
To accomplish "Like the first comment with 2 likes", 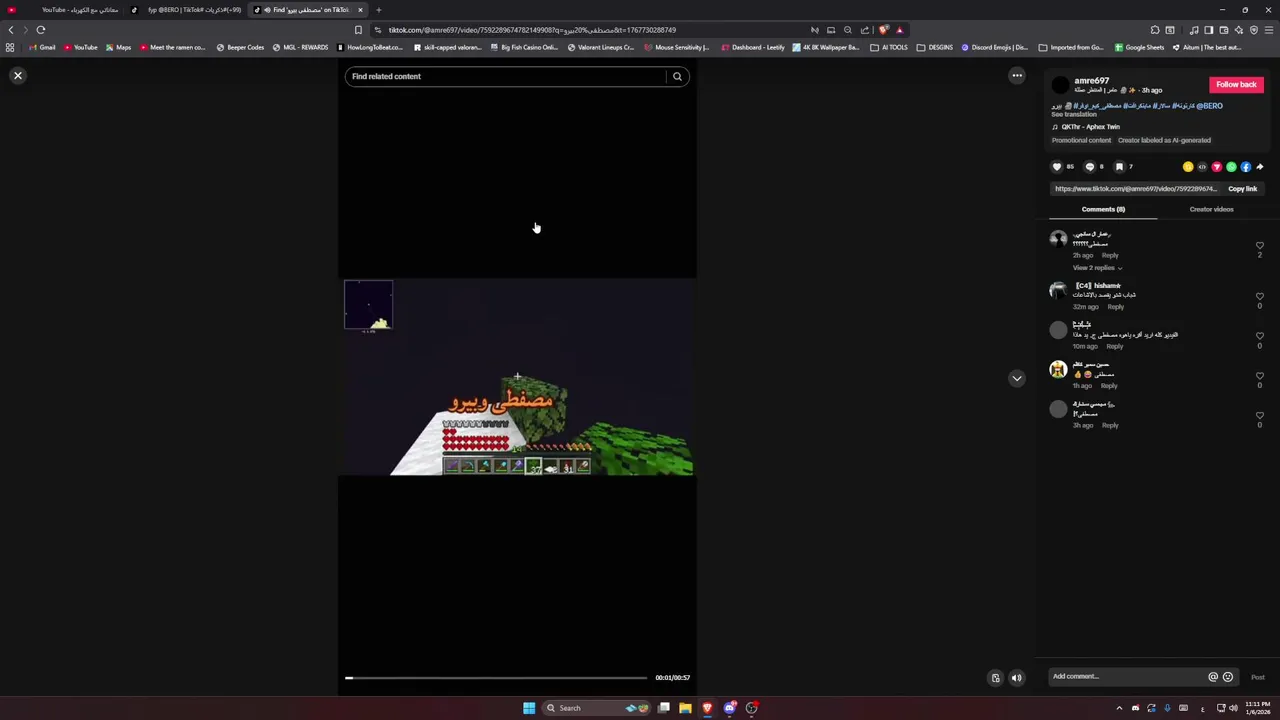I will (x=1259, y=246).
